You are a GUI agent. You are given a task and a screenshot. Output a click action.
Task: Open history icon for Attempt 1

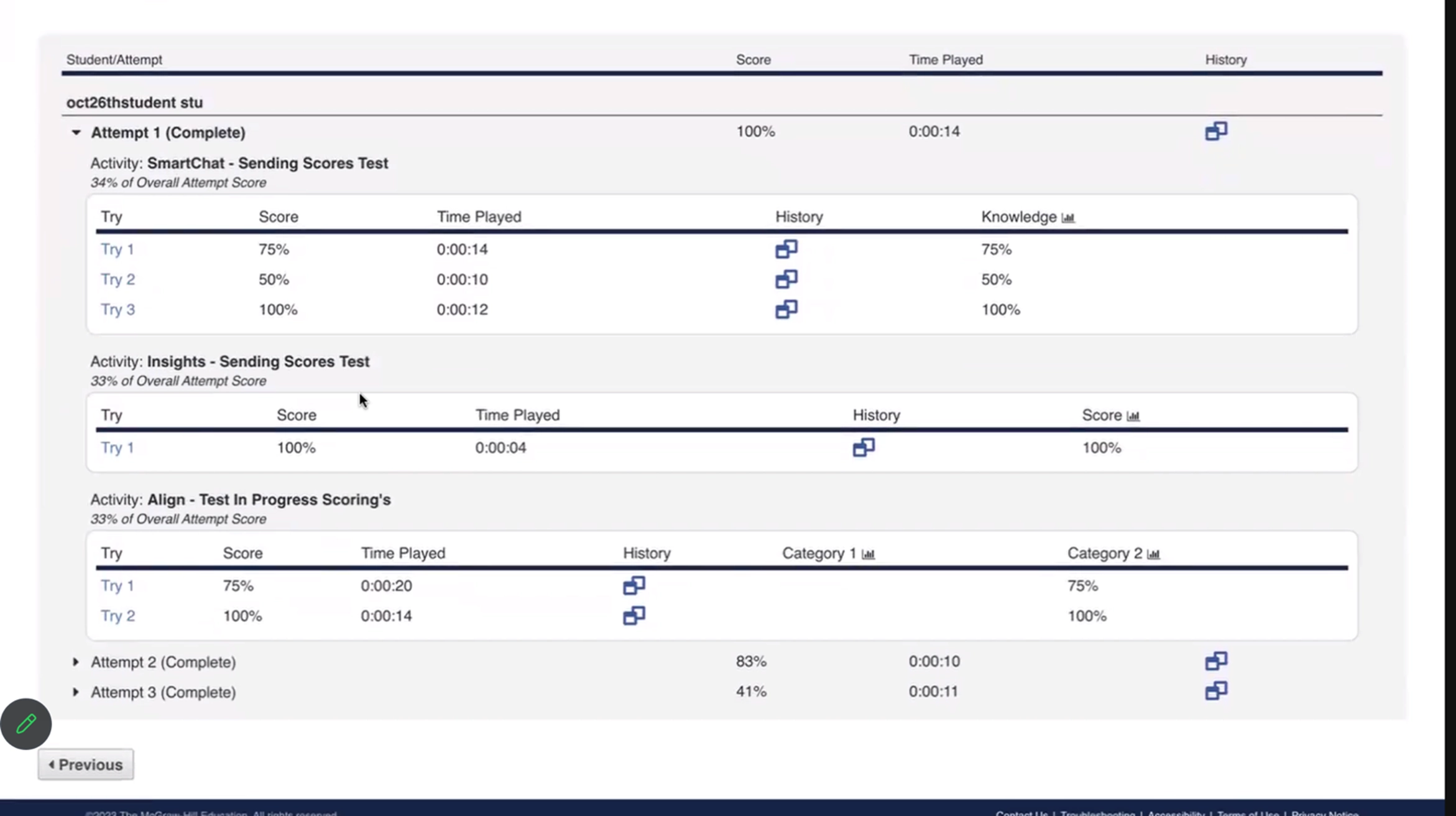click(x=1216, y=131)
